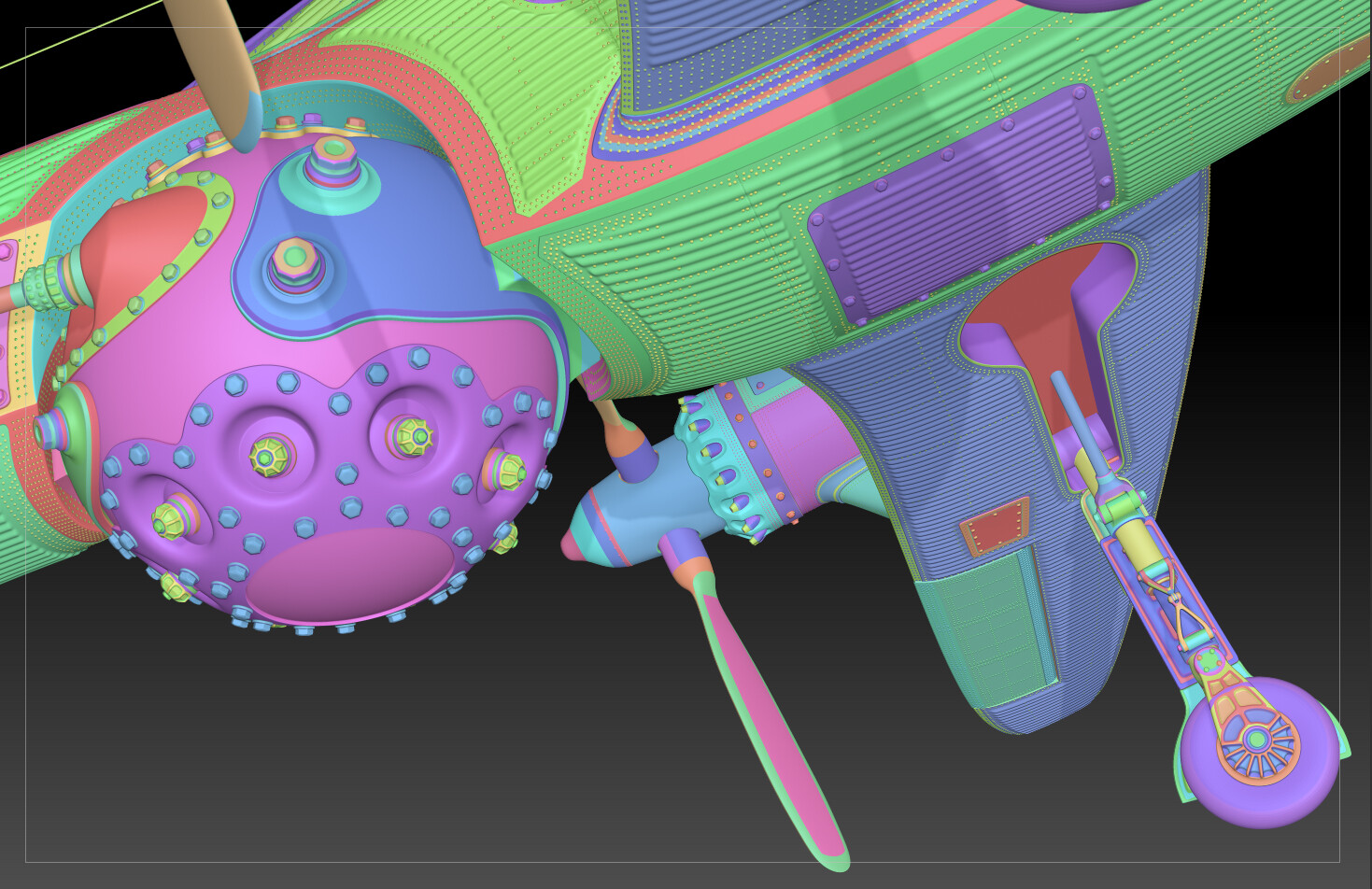
Task: Click the yellow-green castle nut, center left
Action: point(269,458)
